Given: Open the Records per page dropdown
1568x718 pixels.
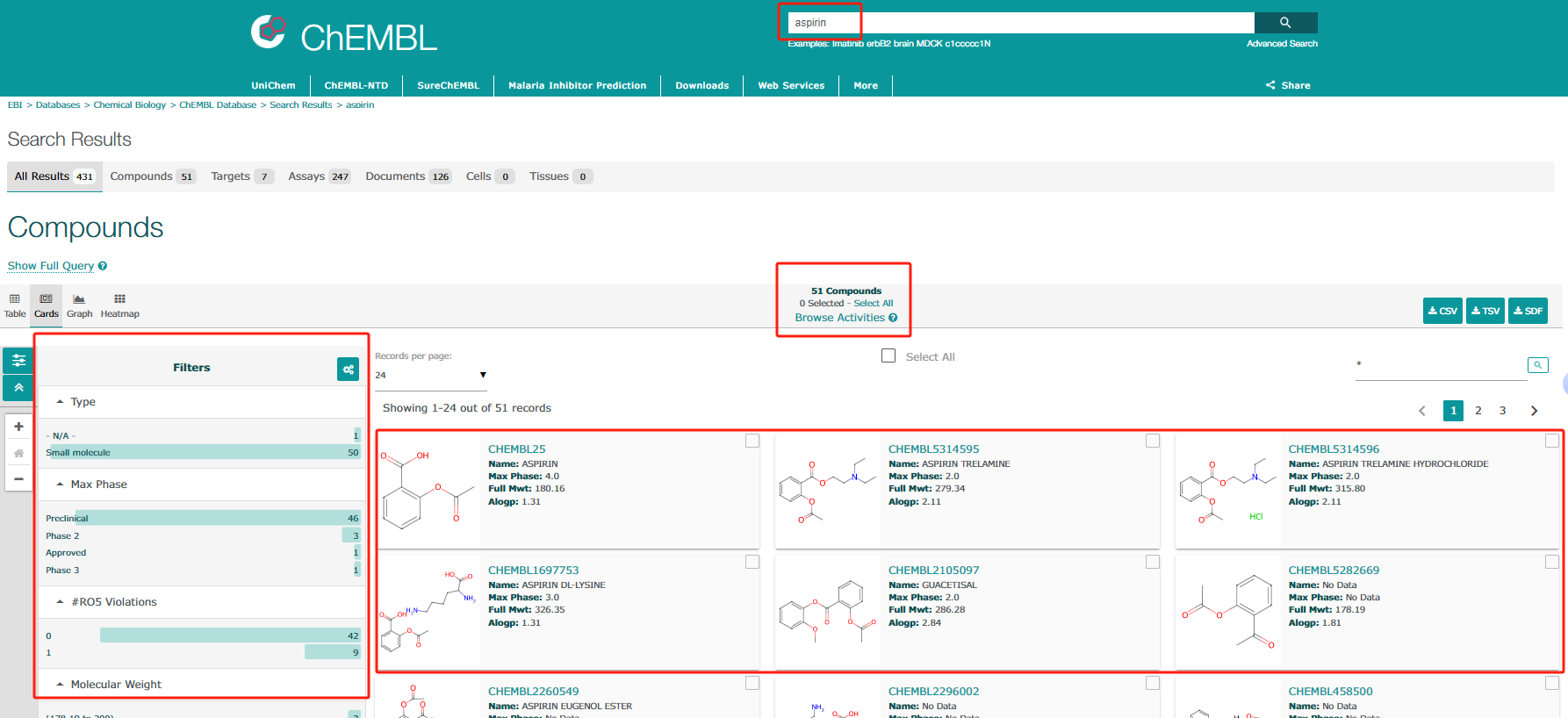Looking at the screenshot, I should coord(430,376).
